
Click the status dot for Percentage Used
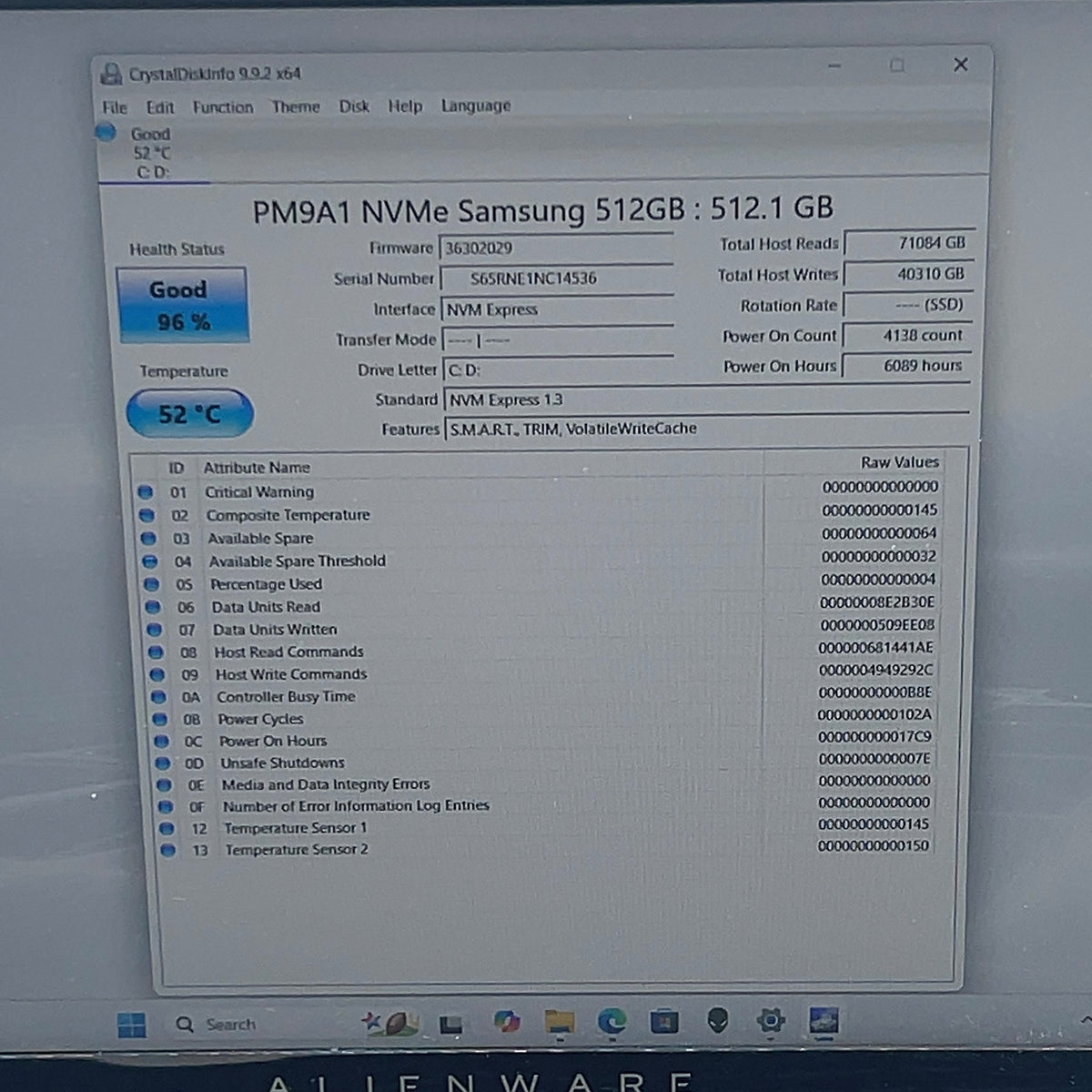(151, 584)
